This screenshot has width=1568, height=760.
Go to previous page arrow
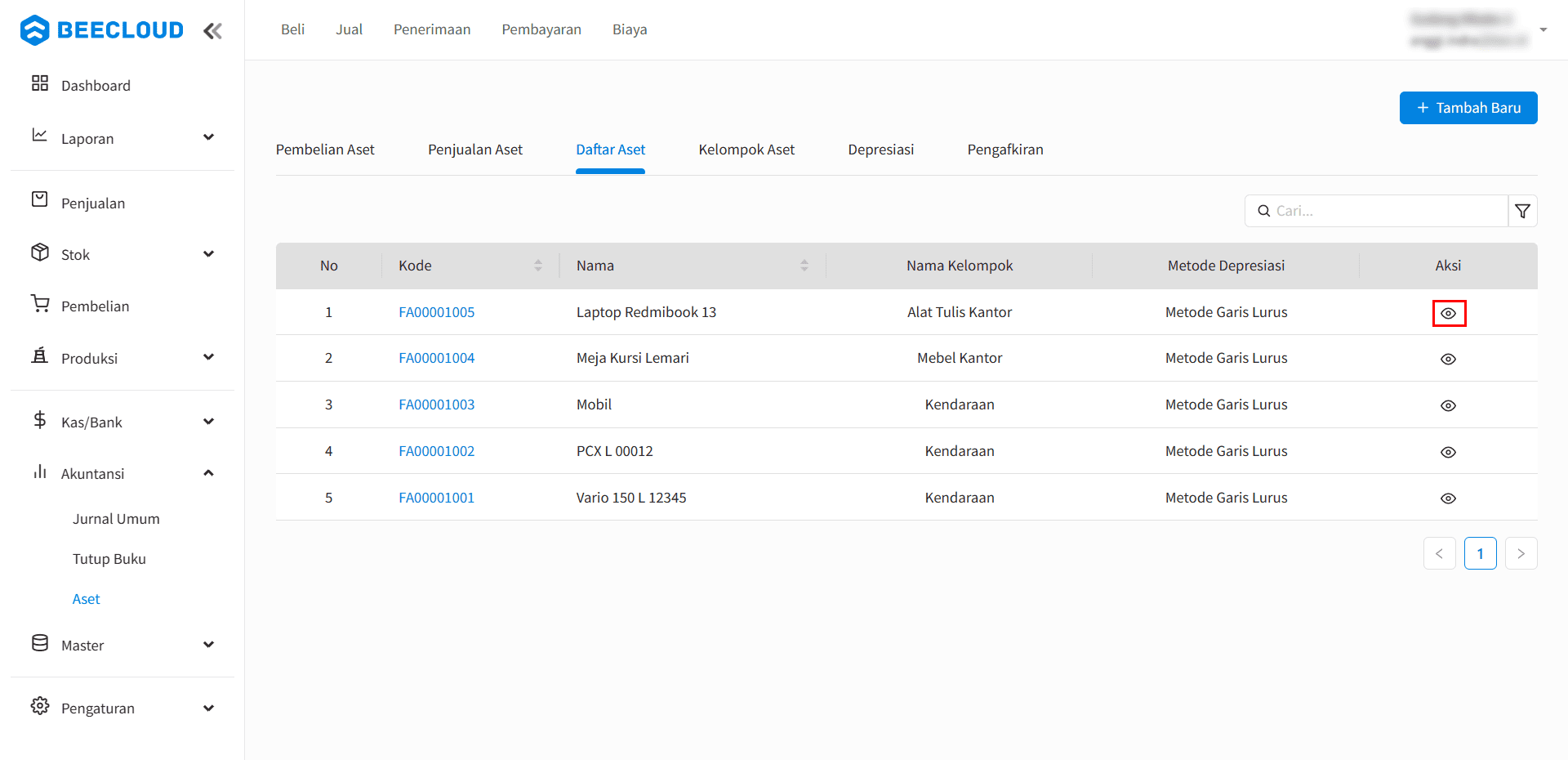(1440, 553)
